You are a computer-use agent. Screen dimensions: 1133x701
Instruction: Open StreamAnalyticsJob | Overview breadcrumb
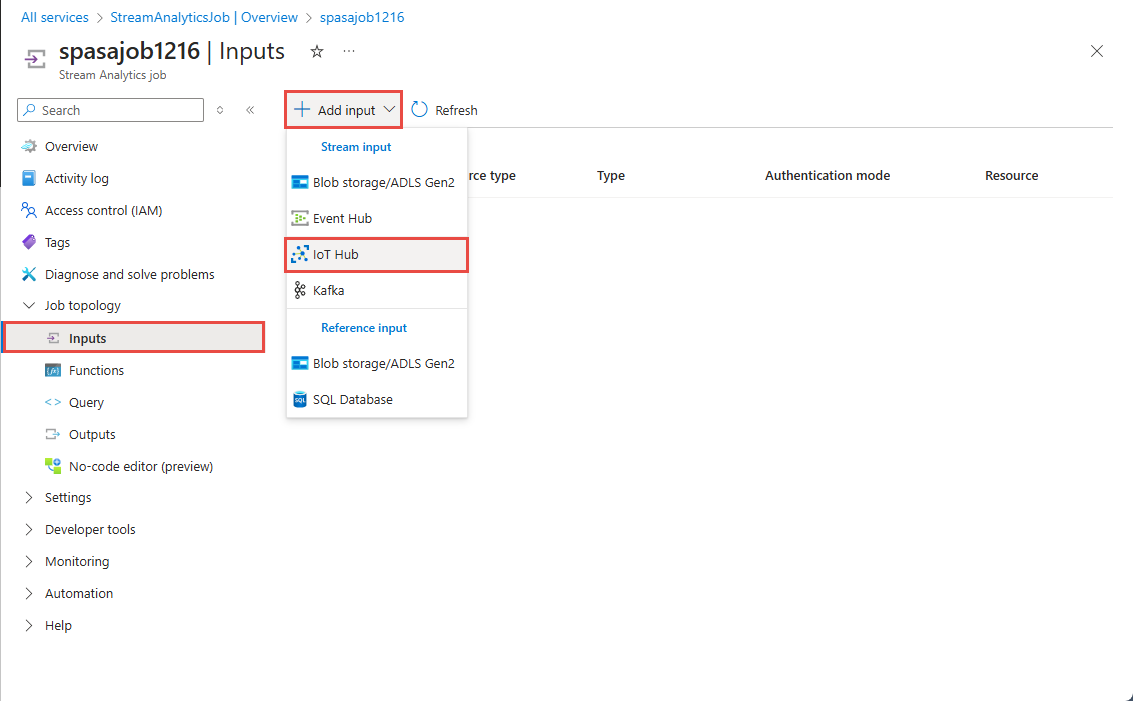click(x=204, y=17)
